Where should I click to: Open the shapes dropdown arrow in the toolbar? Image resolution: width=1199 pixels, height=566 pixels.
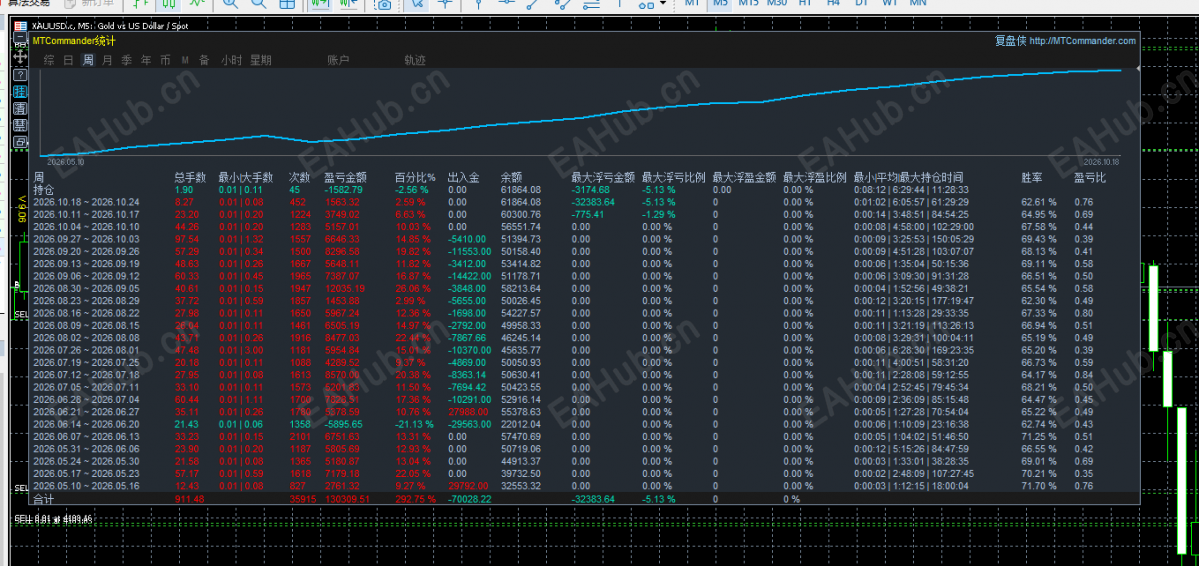663,3
